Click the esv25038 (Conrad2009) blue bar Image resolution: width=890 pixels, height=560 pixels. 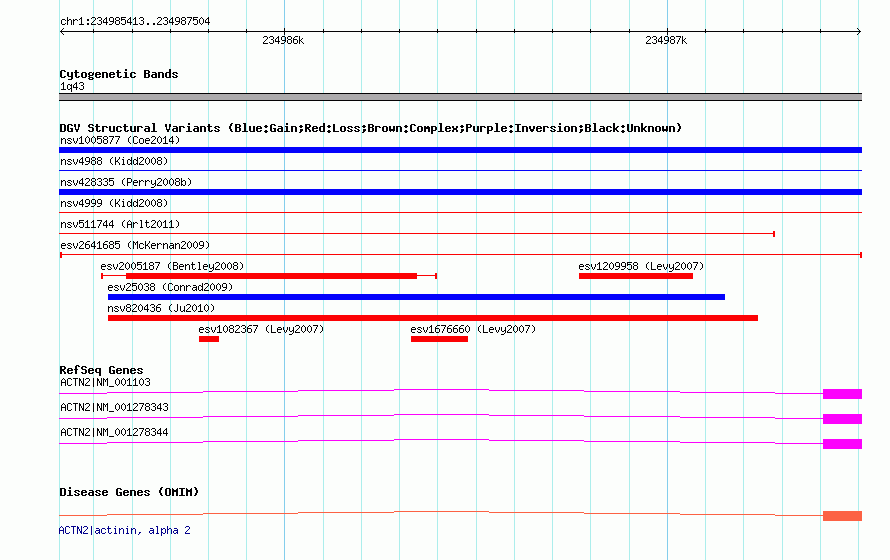pos(416,297)
